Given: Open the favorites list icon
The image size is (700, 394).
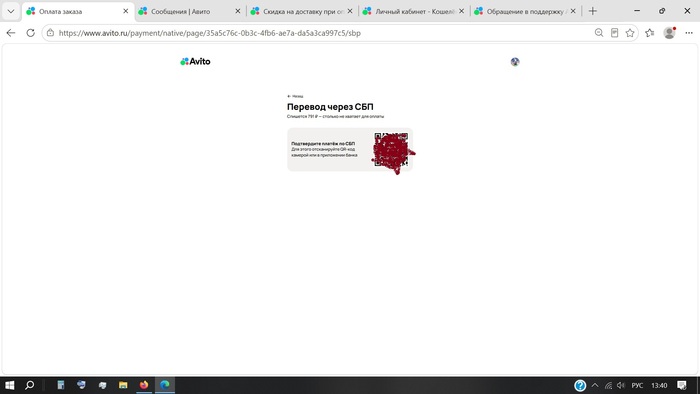Looking at the screenshot, I should point(650,33).
